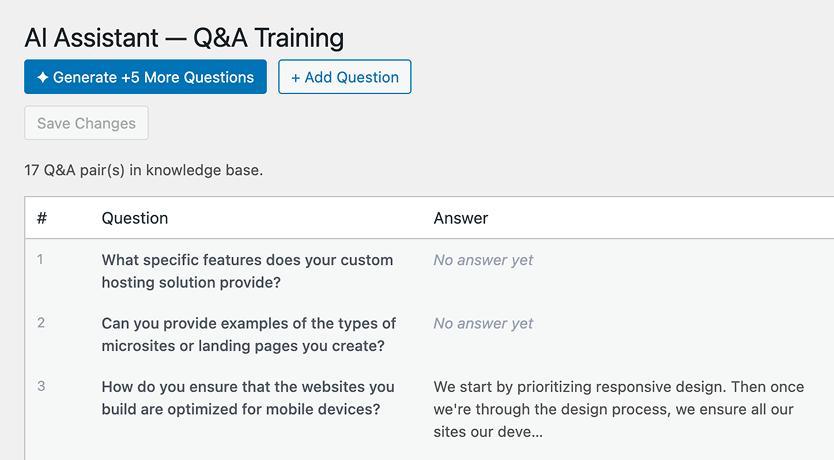This screenshot has height=460, width=834.
Task: Click the Save Changes button
Action: (x=86, y=124)
